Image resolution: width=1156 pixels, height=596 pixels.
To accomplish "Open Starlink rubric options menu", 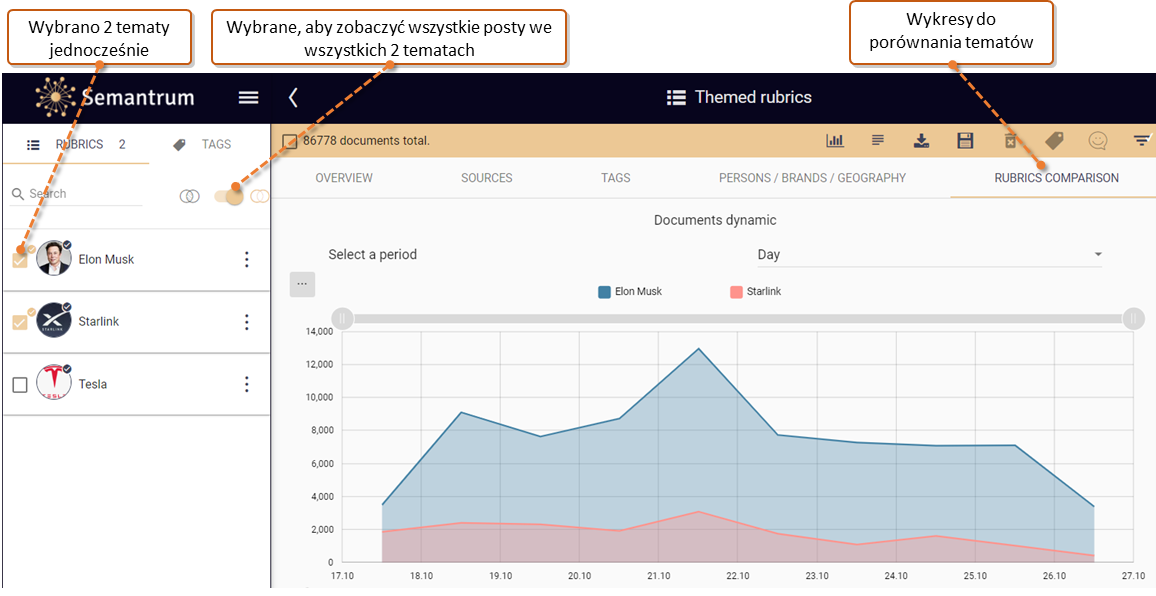I will (247, 322).
